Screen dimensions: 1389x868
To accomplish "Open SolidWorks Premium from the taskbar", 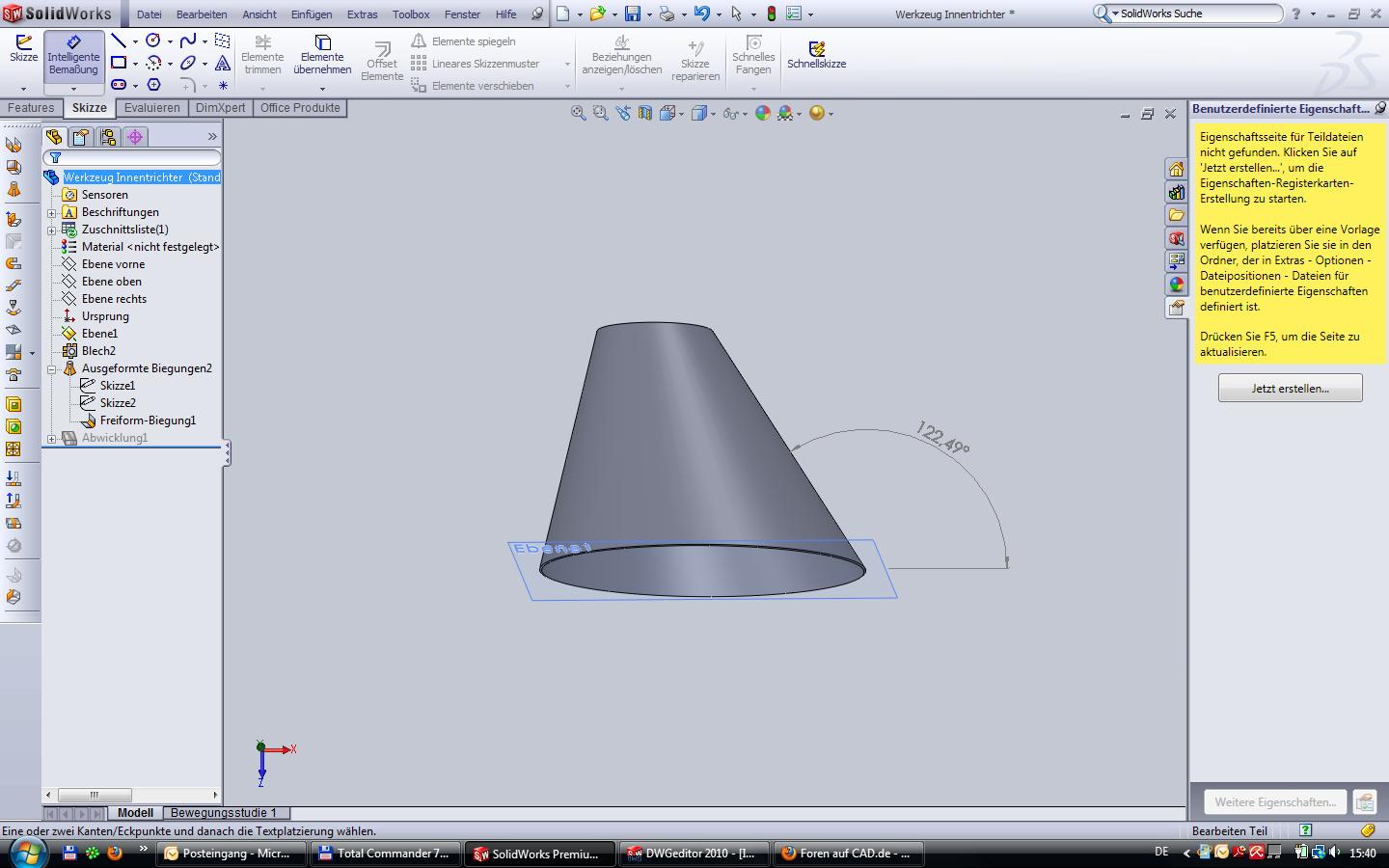I will point(539,854).
